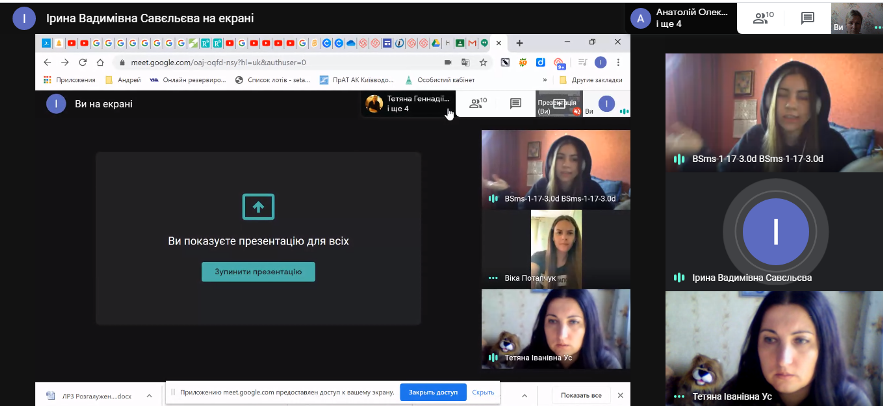Reload the Google Meet page
Viewport: 883px width, 406px height.
[x=83, y=63]
